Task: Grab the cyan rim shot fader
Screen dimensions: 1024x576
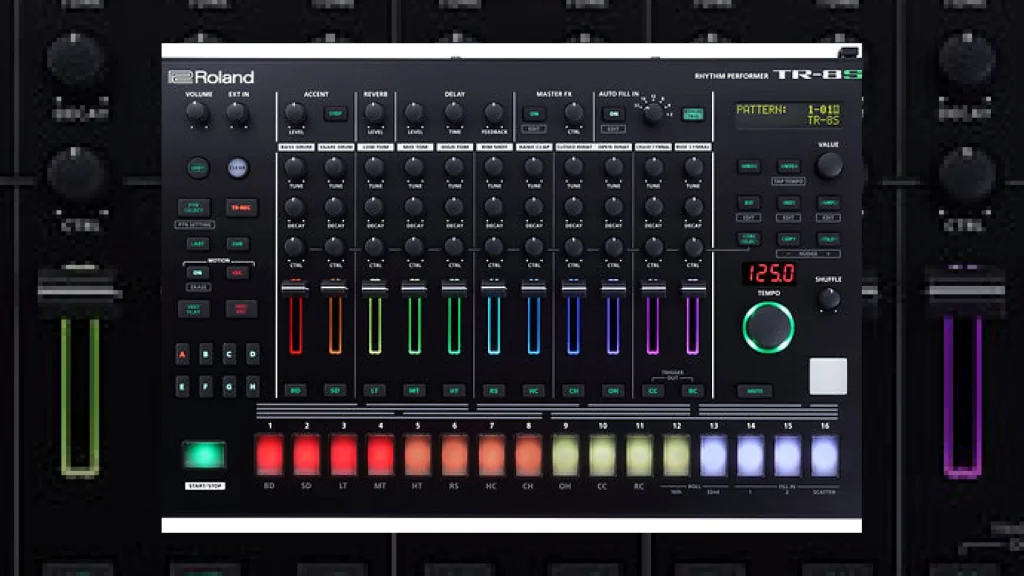Action: 494,287
